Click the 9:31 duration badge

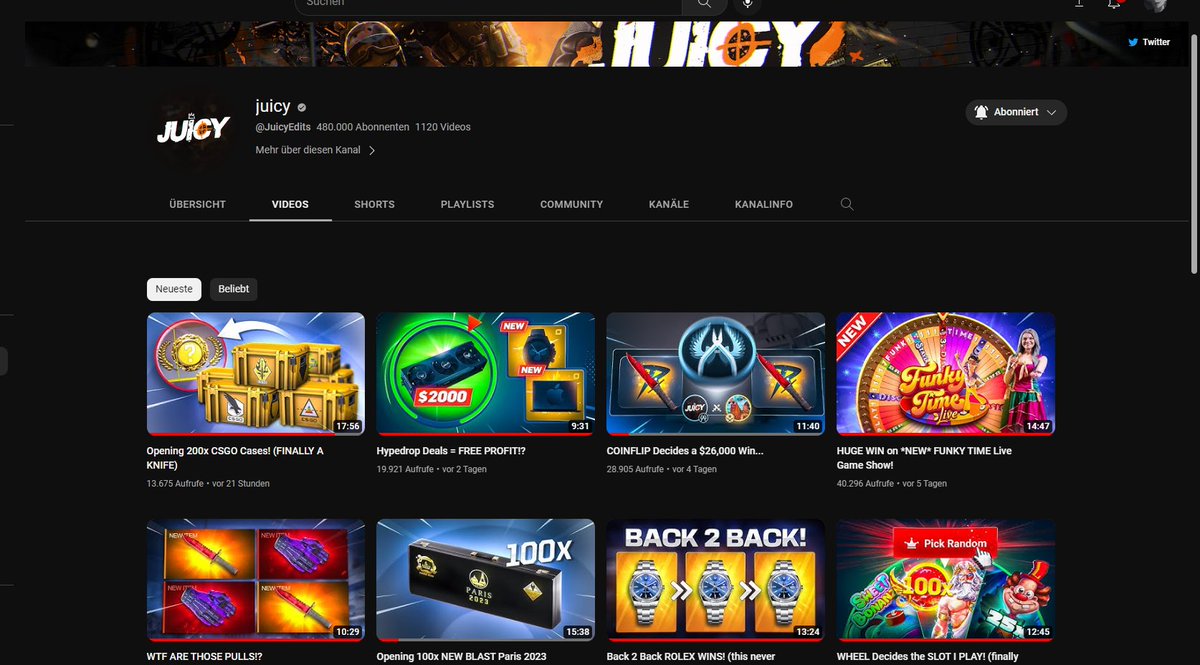click(x=580, y=426)
